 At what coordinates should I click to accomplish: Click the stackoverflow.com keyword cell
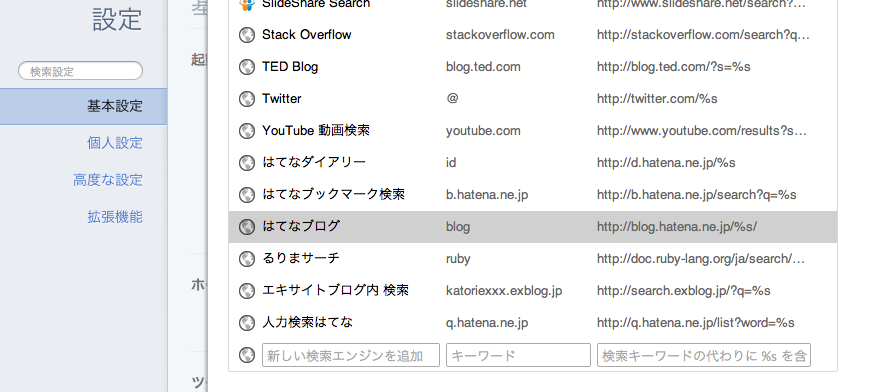[500, 35]
